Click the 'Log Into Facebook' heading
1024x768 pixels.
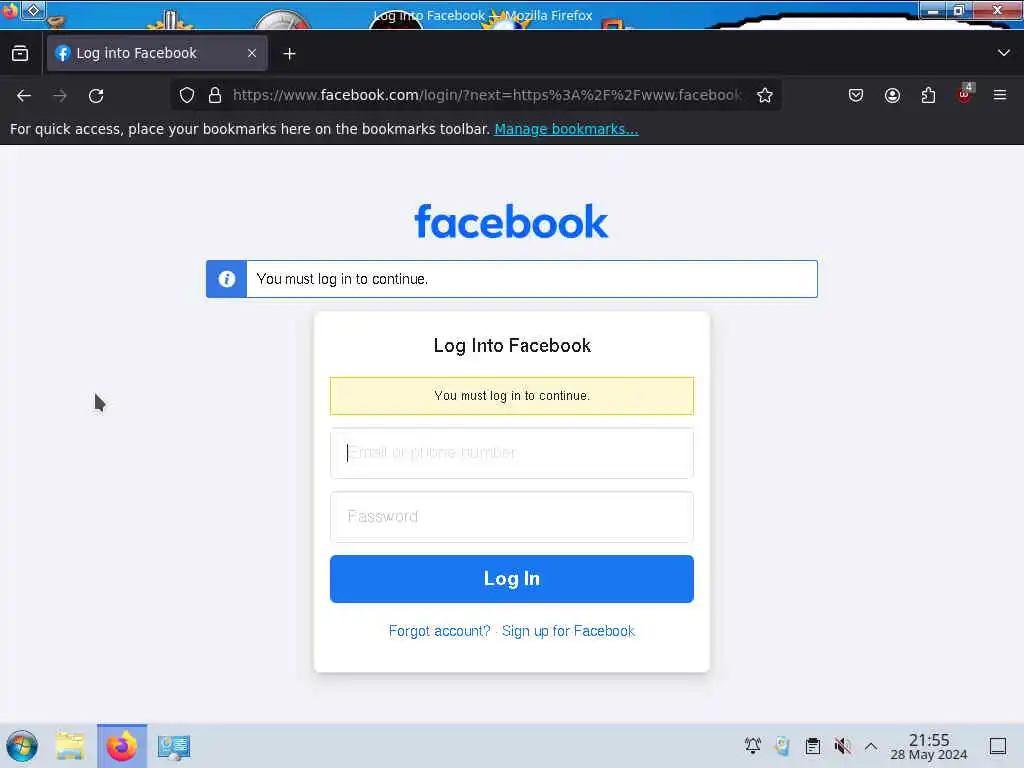point(512,345)
